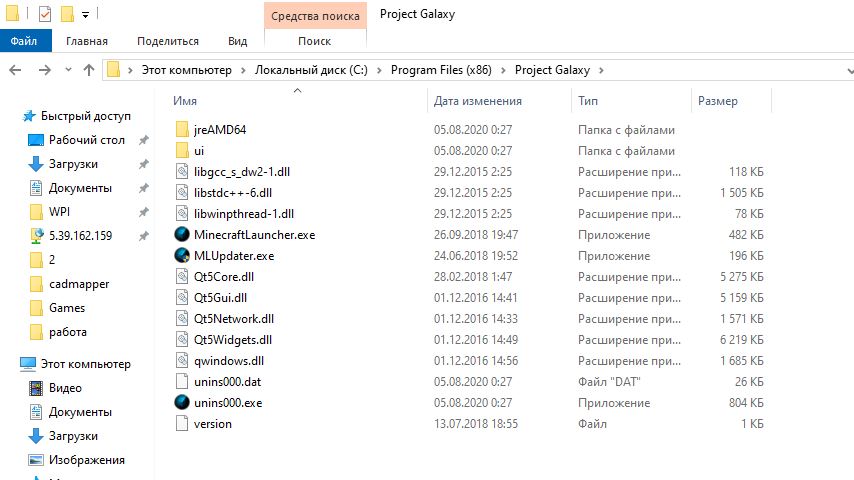This screenshot has width=854, height=480.
Task: Select the Qt5Network.dll file name
Action: (x=234, y=319)
